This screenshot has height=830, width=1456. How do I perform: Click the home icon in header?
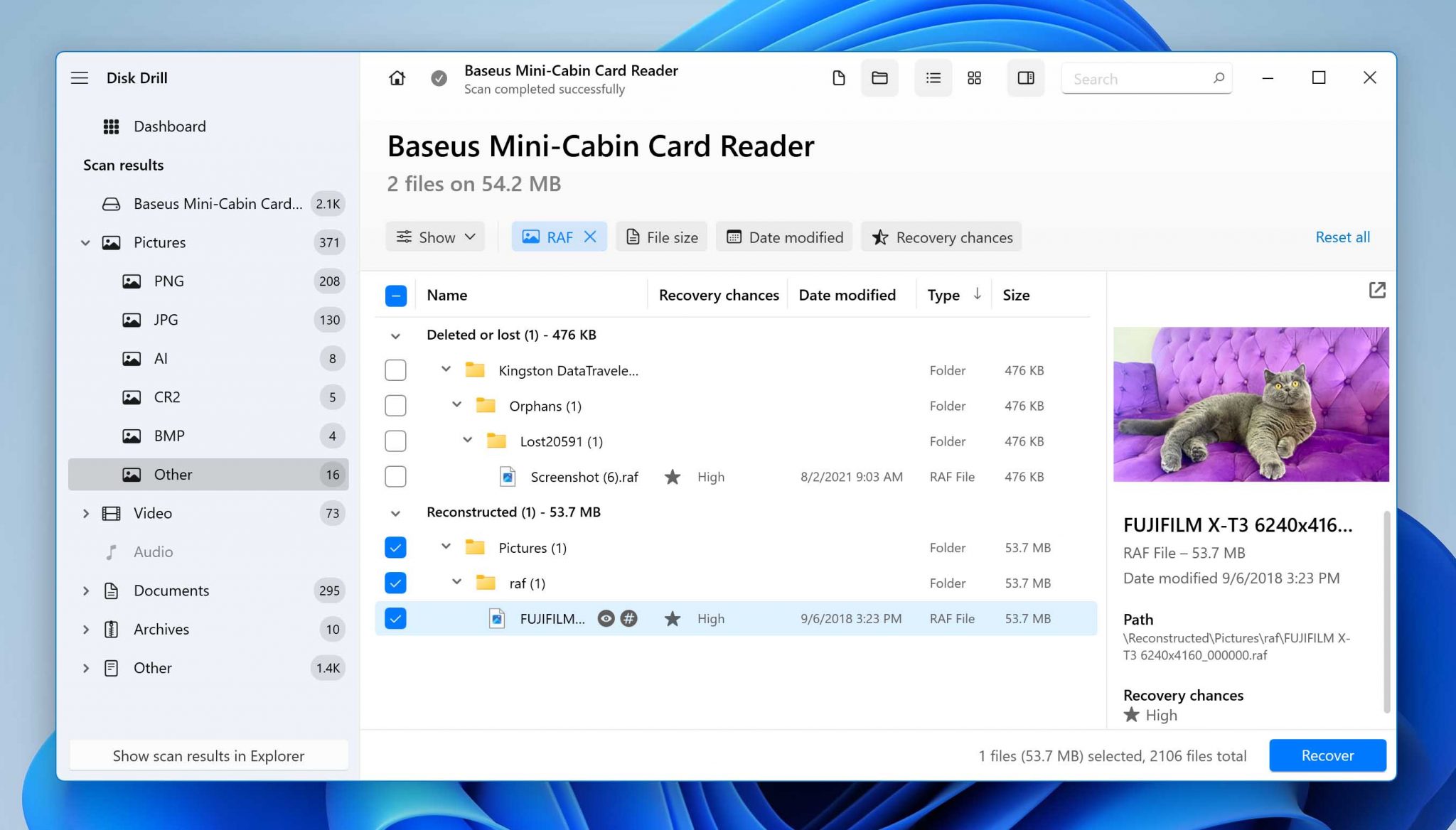pos(397,78)
